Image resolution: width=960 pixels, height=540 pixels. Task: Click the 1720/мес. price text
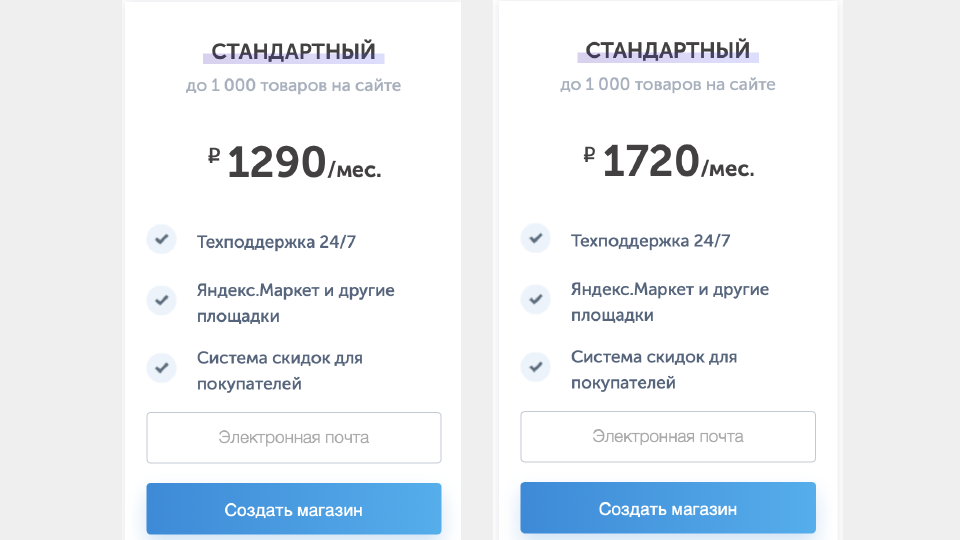[x=678, y=161]
